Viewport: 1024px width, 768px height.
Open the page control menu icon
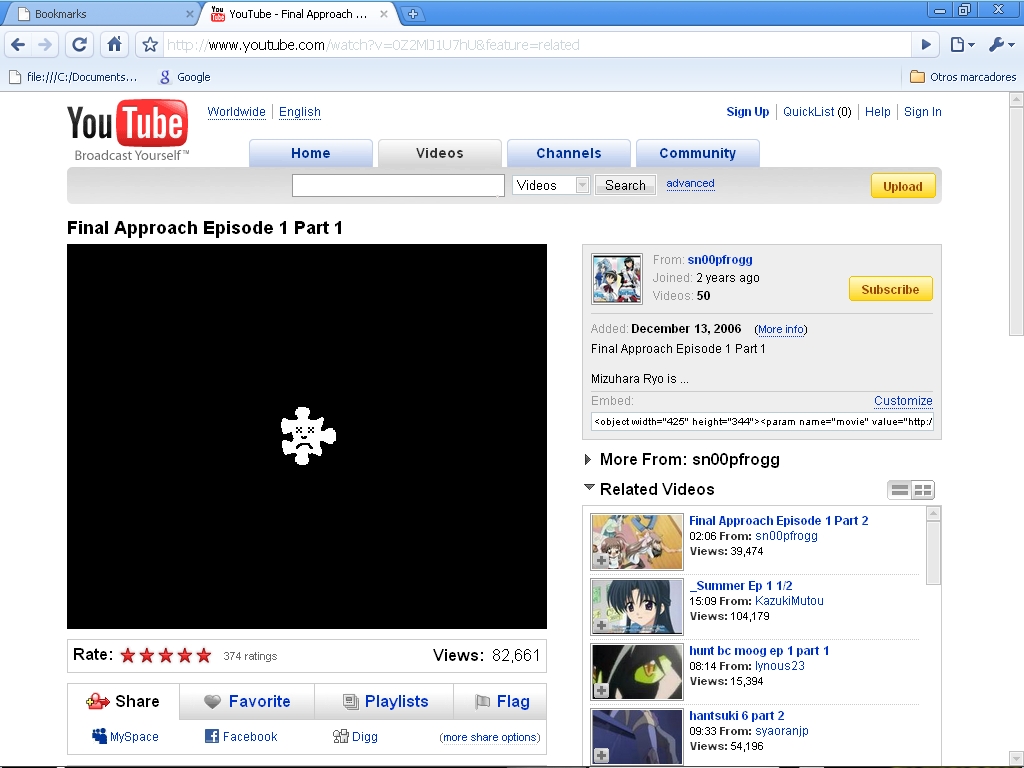click(x=963, y=44)
